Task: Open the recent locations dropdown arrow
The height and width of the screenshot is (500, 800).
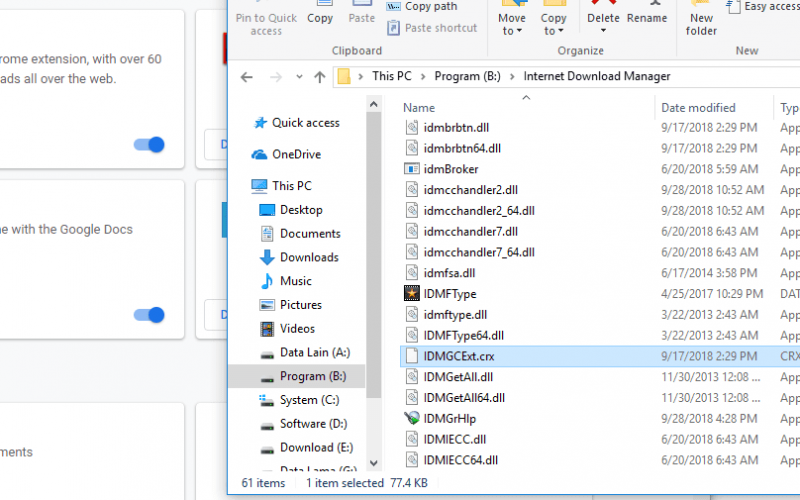Action: [299, 77]
